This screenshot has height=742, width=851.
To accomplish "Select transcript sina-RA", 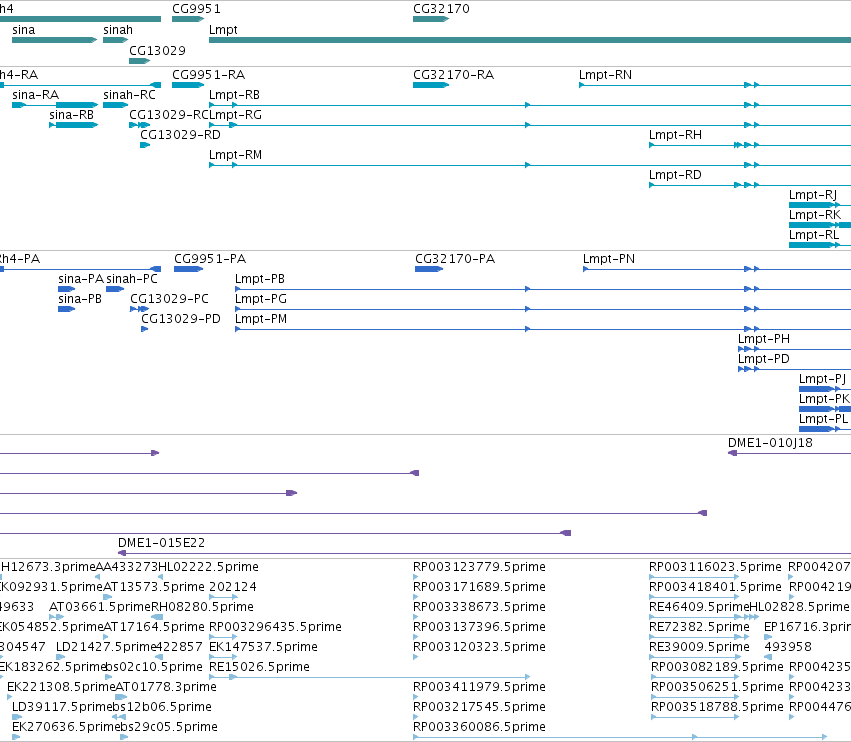I will pyautogui.click(x=35, y=94).
